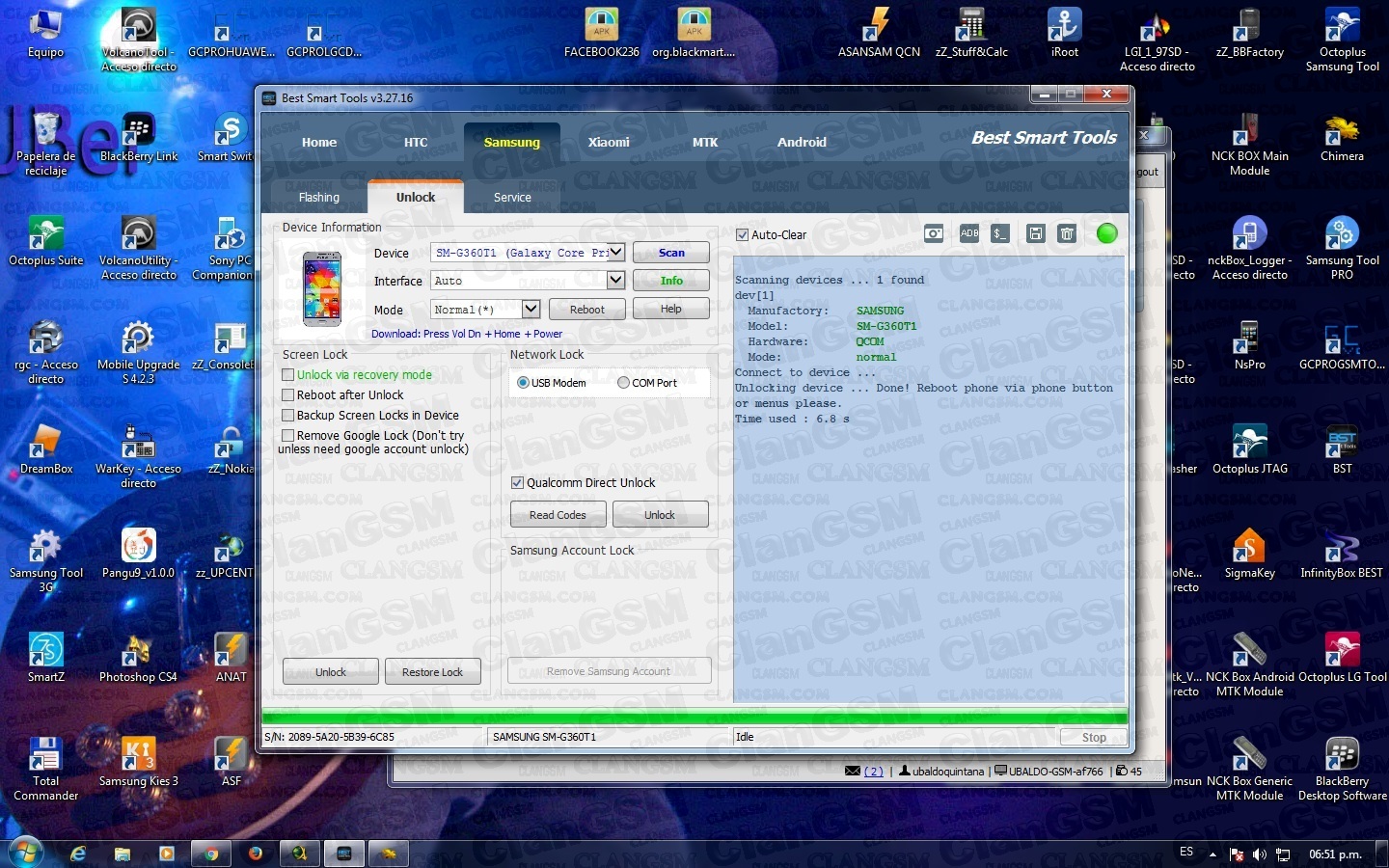Open the iRoot desktop shortcut
Viewport: 1389px width, 868px height.
click(x=1065, y=34)
